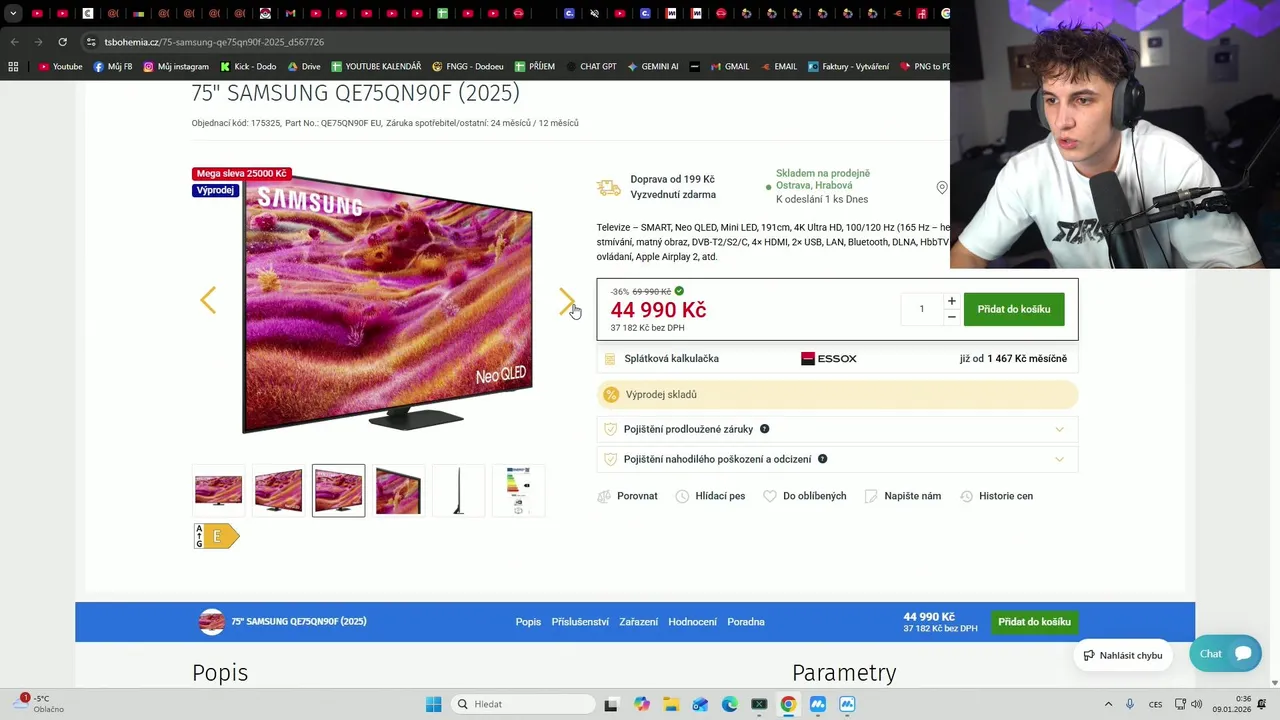Open info tooltip for prodloužené záruky

(764, 429)
